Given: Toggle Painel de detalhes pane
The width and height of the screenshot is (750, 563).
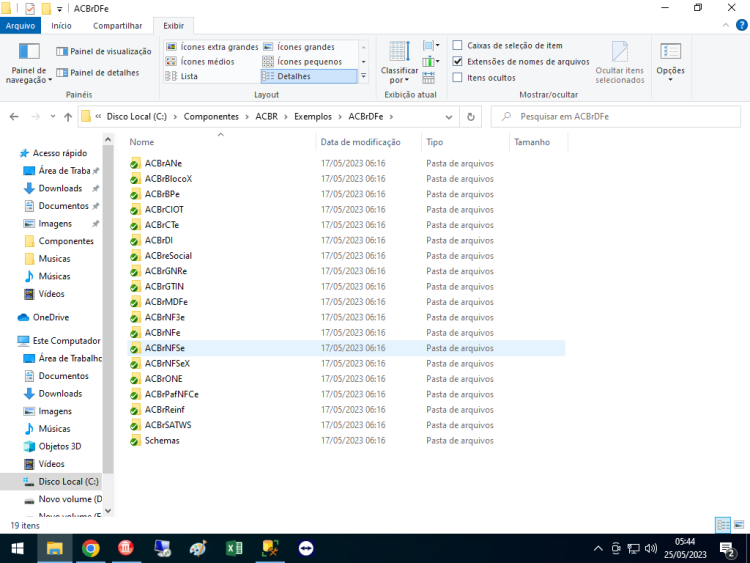Looking at the screenshot, I should coord(98,73).
